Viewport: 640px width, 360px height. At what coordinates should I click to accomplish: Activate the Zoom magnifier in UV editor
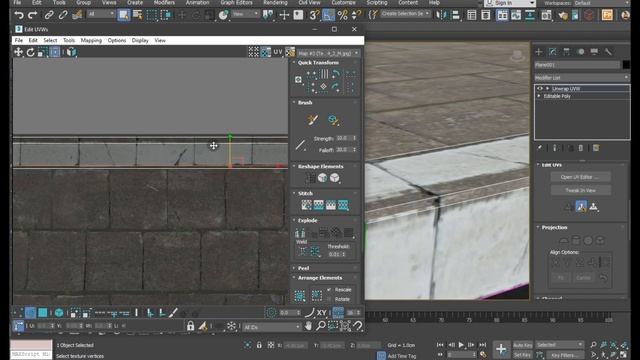[x=321, y=326]
